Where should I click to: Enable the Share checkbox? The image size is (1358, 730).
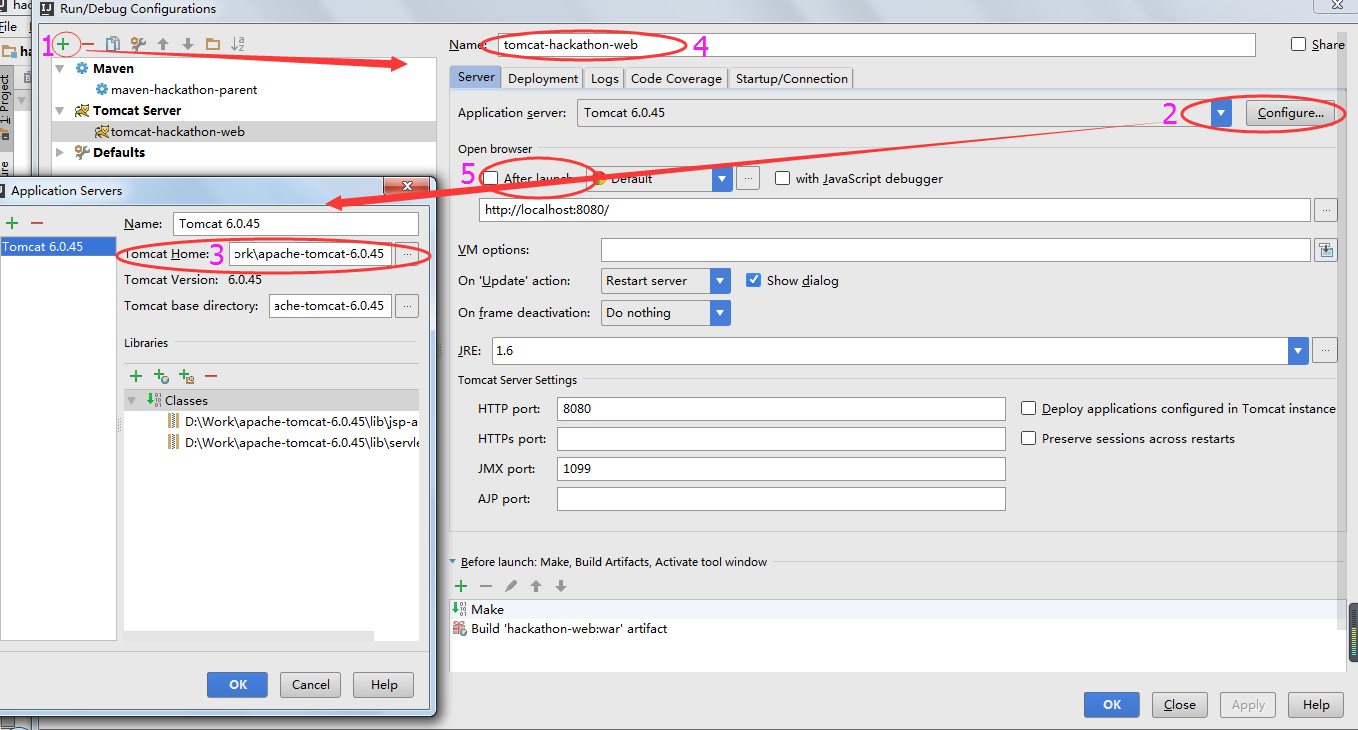pos(1298,44)
